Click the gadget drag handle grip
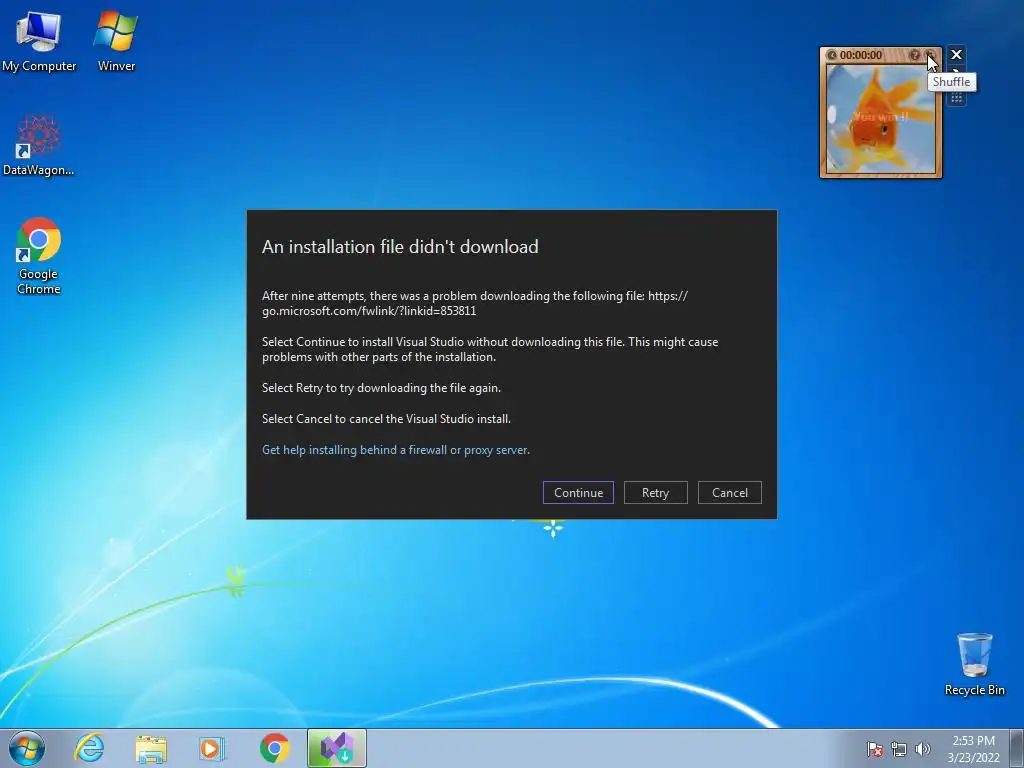Image resolution: width=1024 pixels, height=768 pixels. pyautogui.click(x=956, y=99)
